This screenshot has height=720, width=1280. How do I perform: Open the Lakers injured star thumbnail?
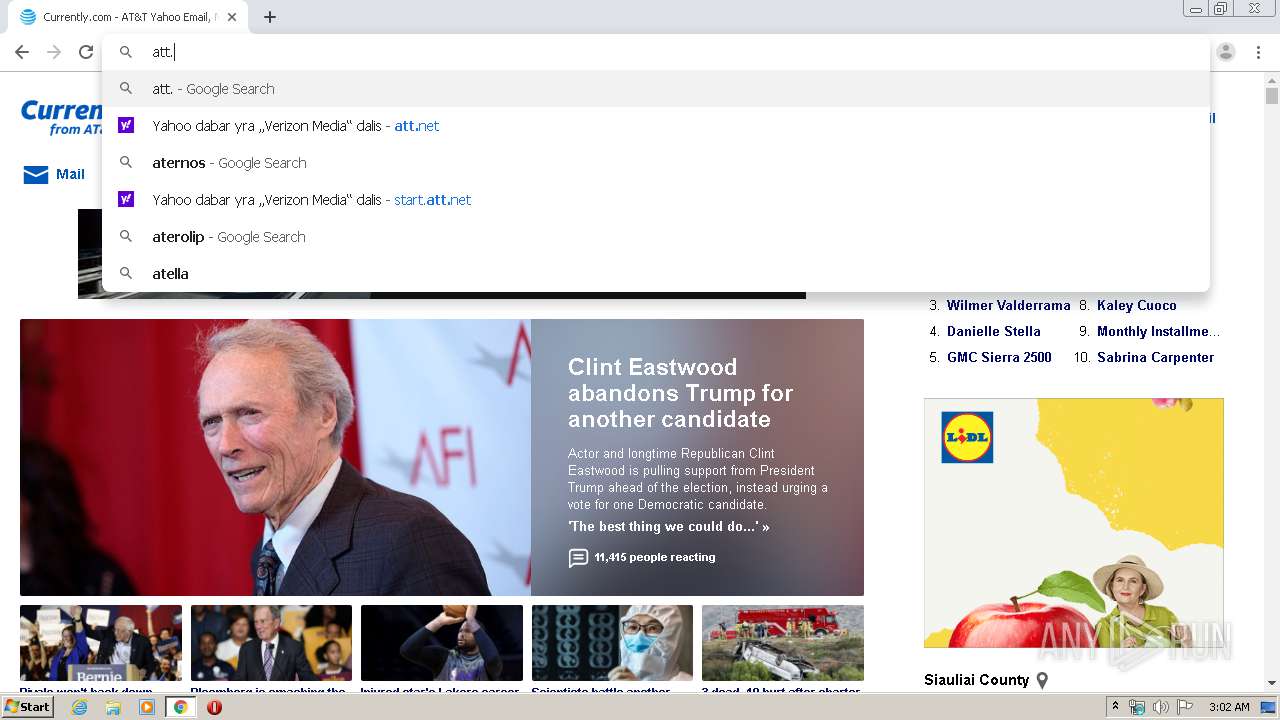[442, 643]
